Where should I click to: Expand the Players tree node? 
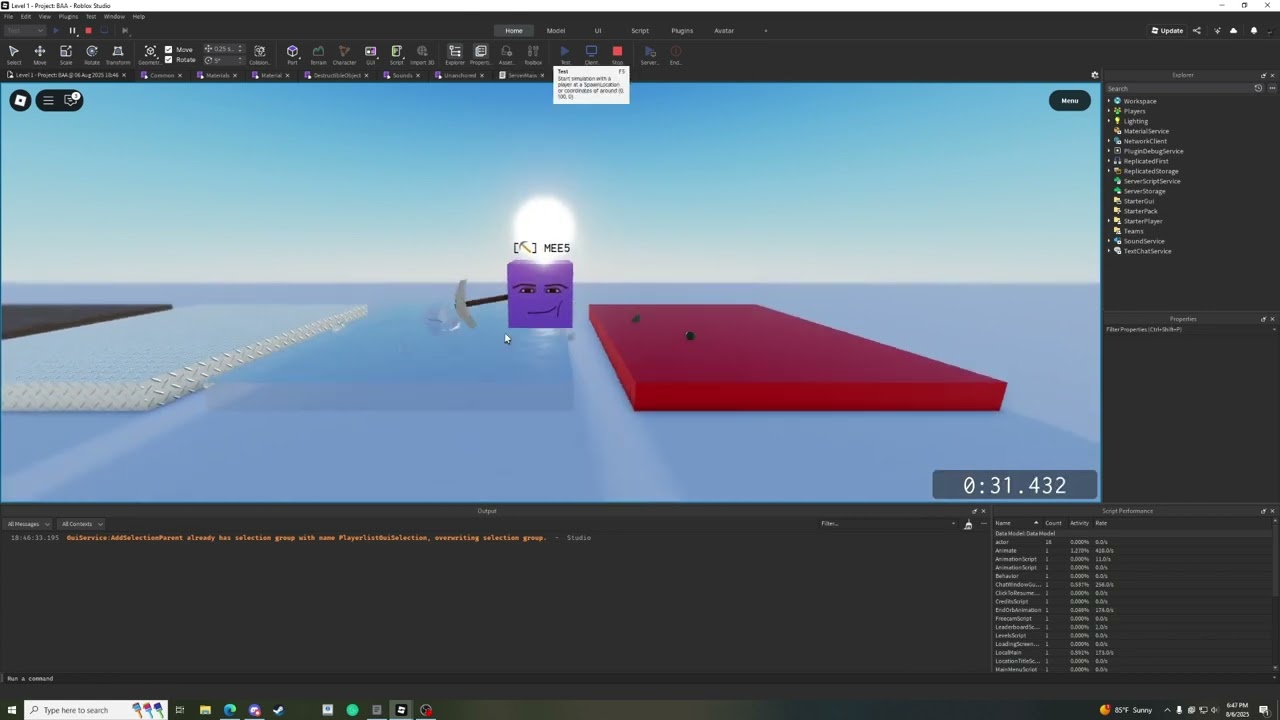(x=1109, y=111)
